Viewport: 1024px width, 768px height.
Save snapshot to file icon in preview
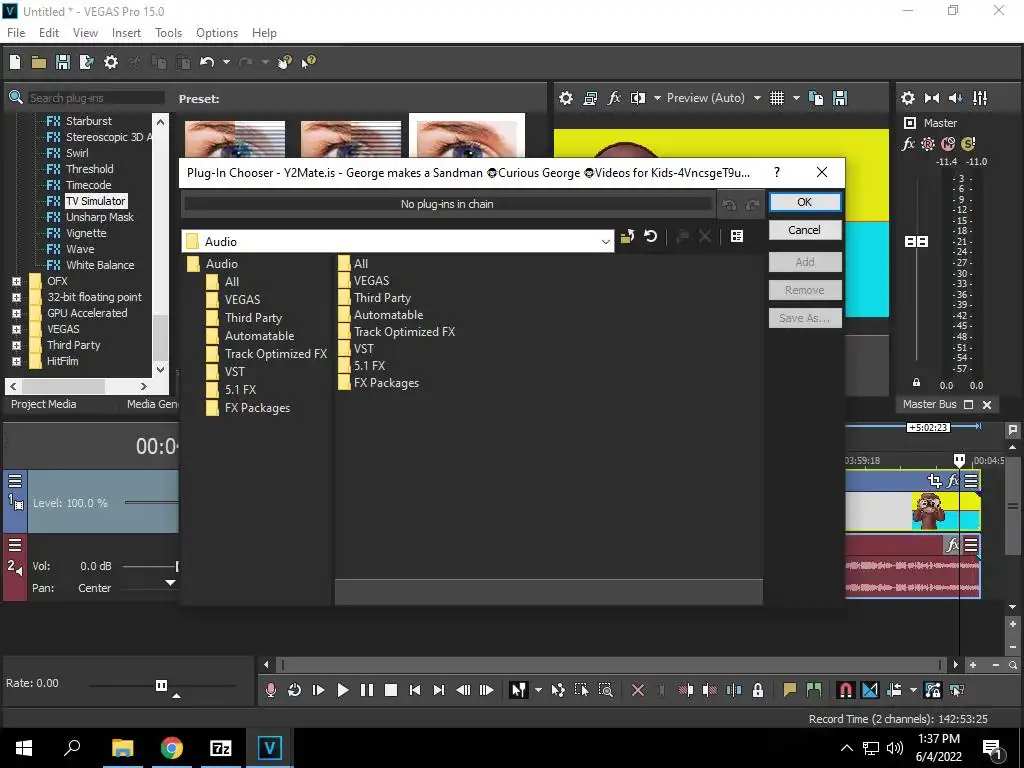[x=840, y=98]
